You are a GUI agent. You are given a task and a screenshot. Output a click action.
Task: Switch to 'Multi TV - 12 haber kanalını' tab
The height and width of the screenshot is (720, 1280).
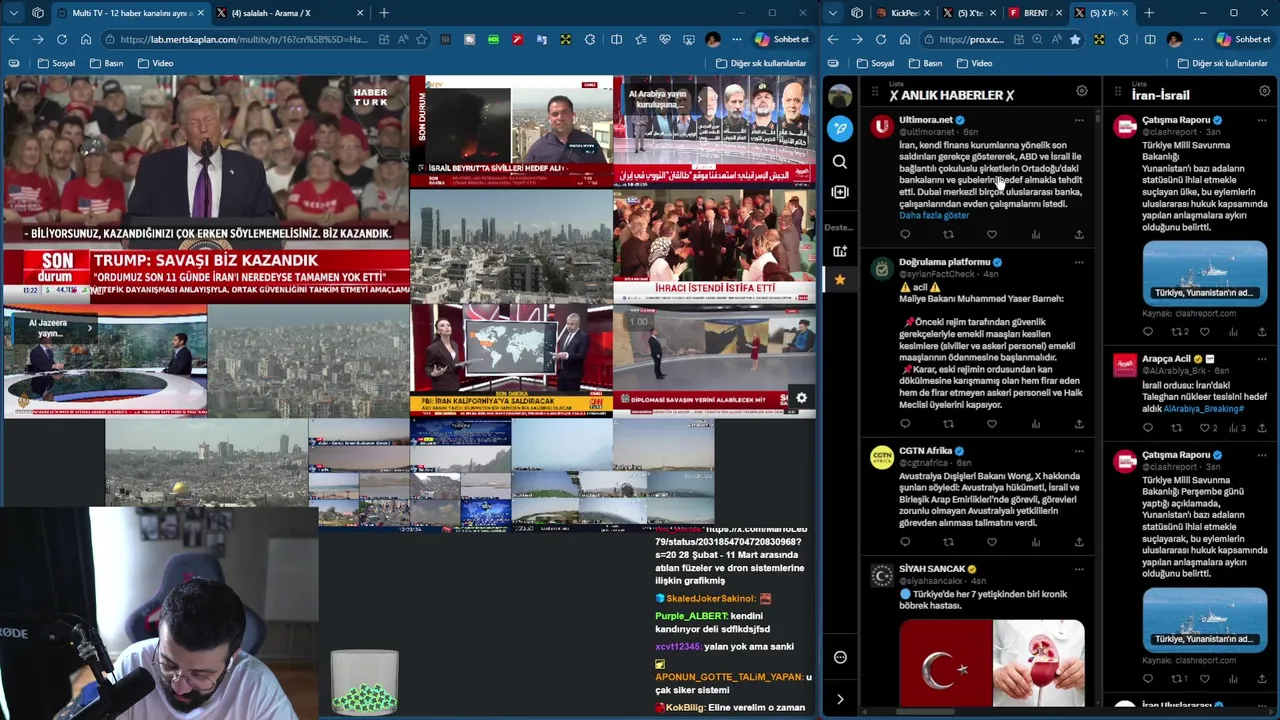point(131,13)
